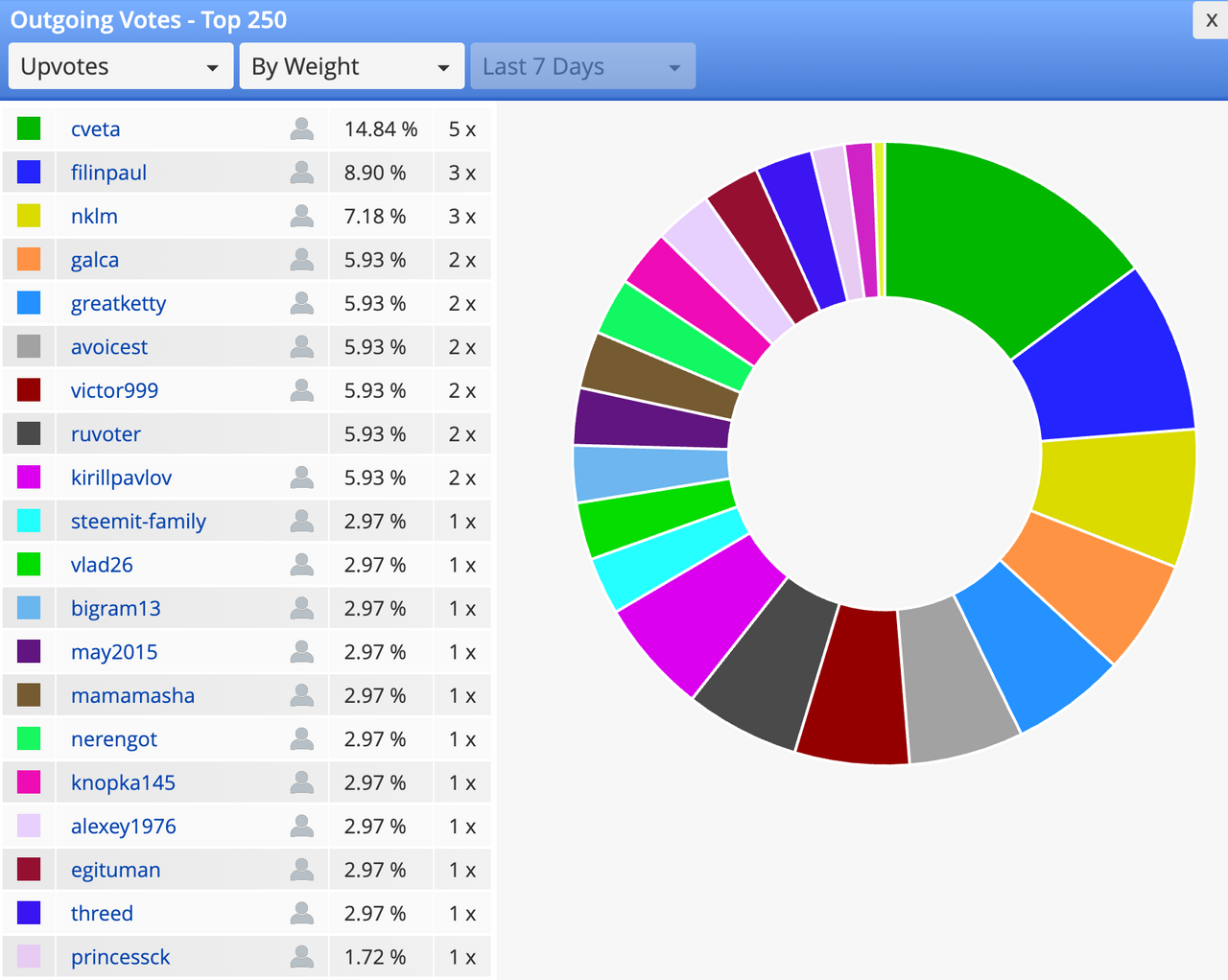
Task: Click the user icon next to bigram13
Action: [302, 609]
